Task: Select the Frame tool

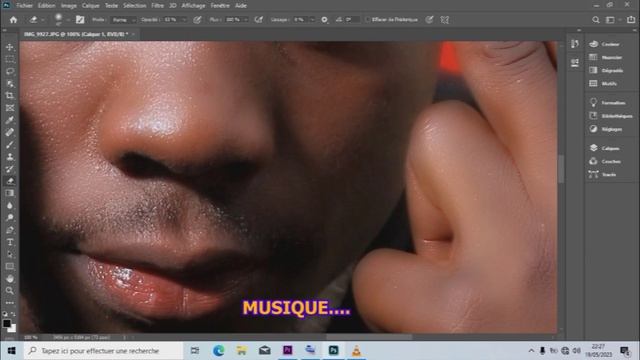Action: [10, 108]
